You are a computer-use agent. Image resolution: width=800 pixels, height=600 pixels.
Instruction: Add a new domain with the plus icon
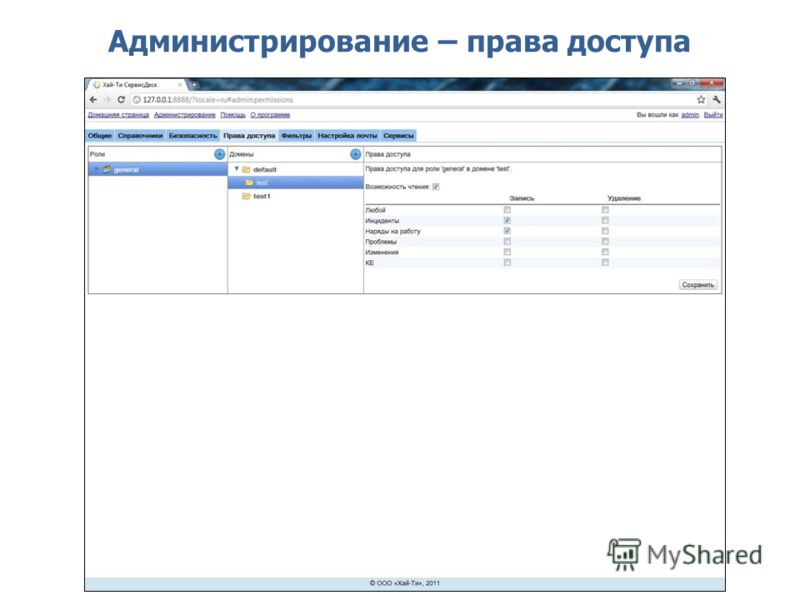tap(356, 154)
